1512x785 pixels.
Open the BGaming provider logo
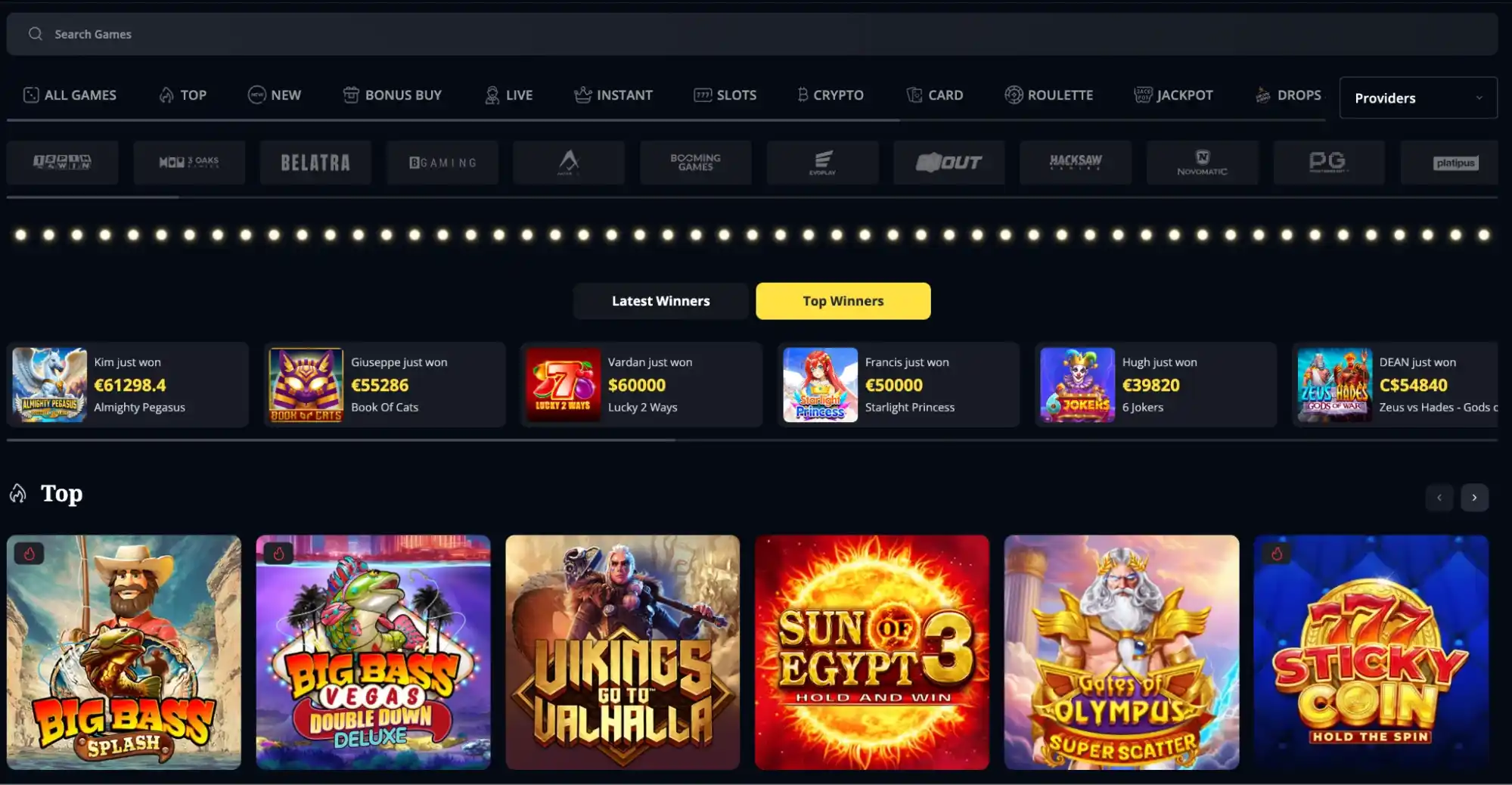[x=442, y=163]
